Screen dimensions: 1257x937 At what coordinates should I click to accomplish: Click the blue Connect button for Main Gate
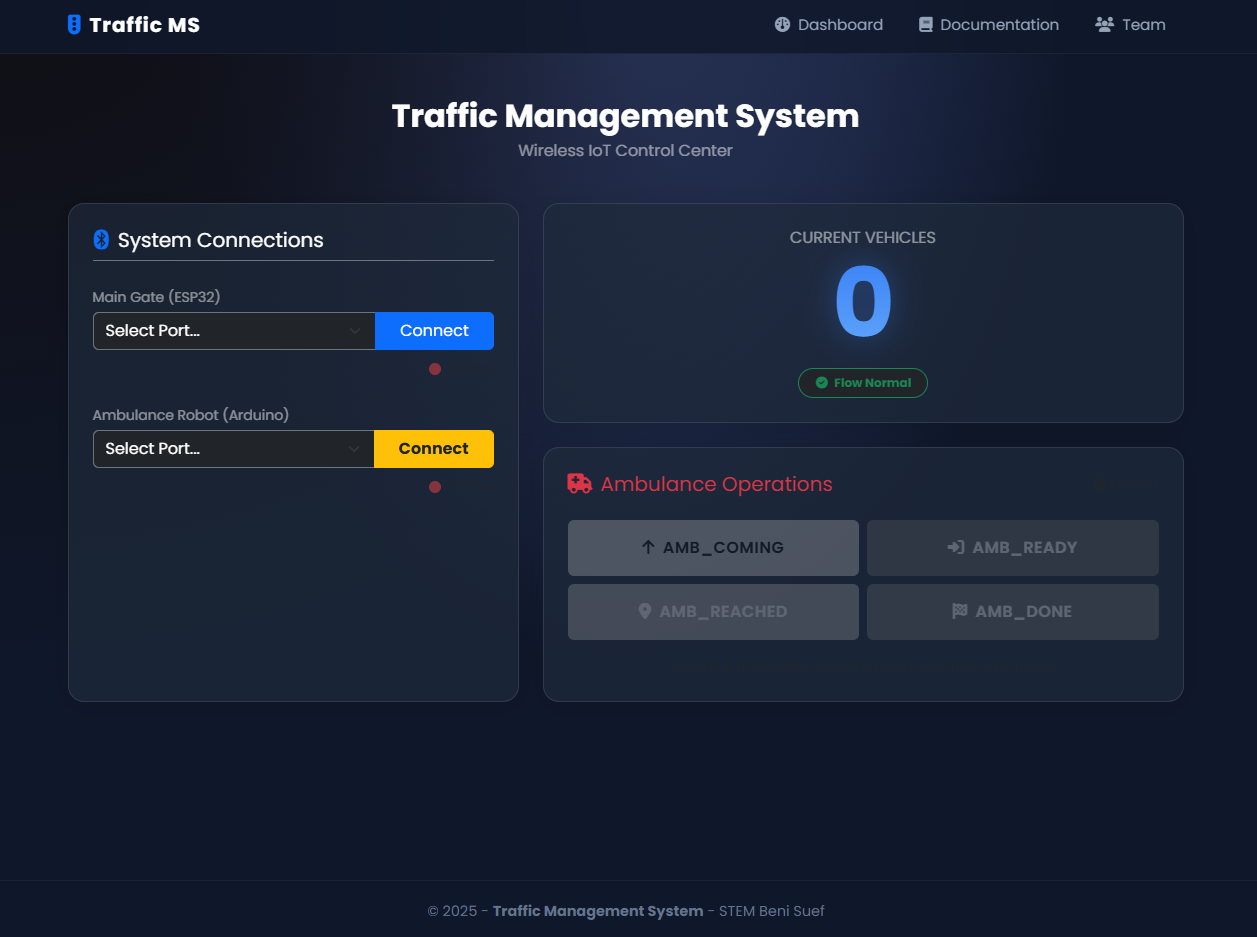(434, 330)
